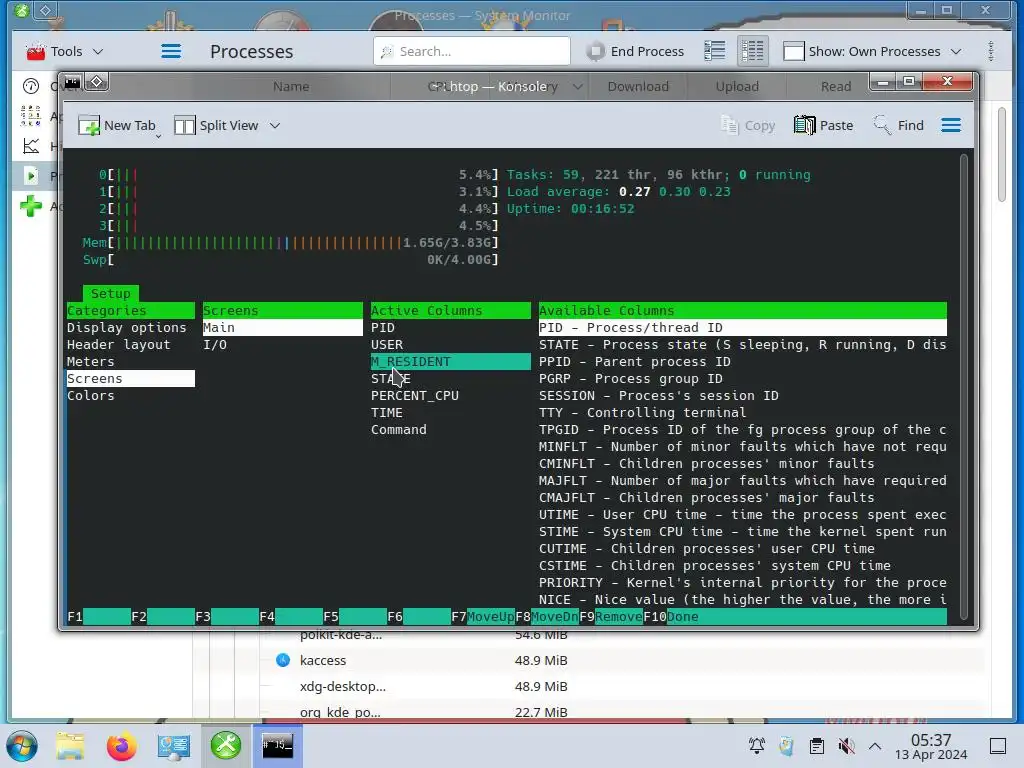This screenshot has width=1024, height=768.
Task: Open the Tools menu in System Monitor
Action: (65, 51)
